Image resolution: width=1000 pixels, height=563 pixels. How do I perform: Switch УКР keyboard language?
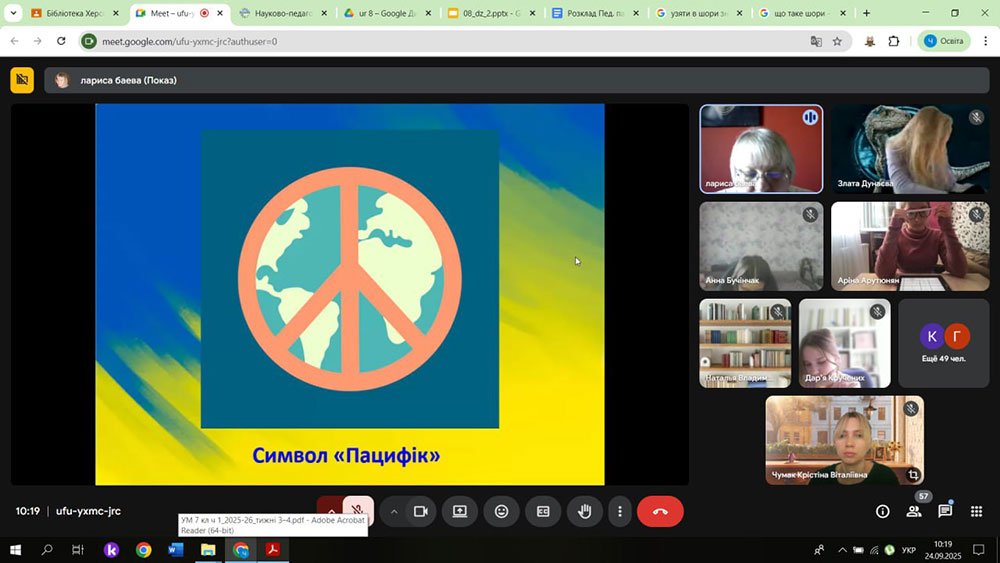pos(909,550)
